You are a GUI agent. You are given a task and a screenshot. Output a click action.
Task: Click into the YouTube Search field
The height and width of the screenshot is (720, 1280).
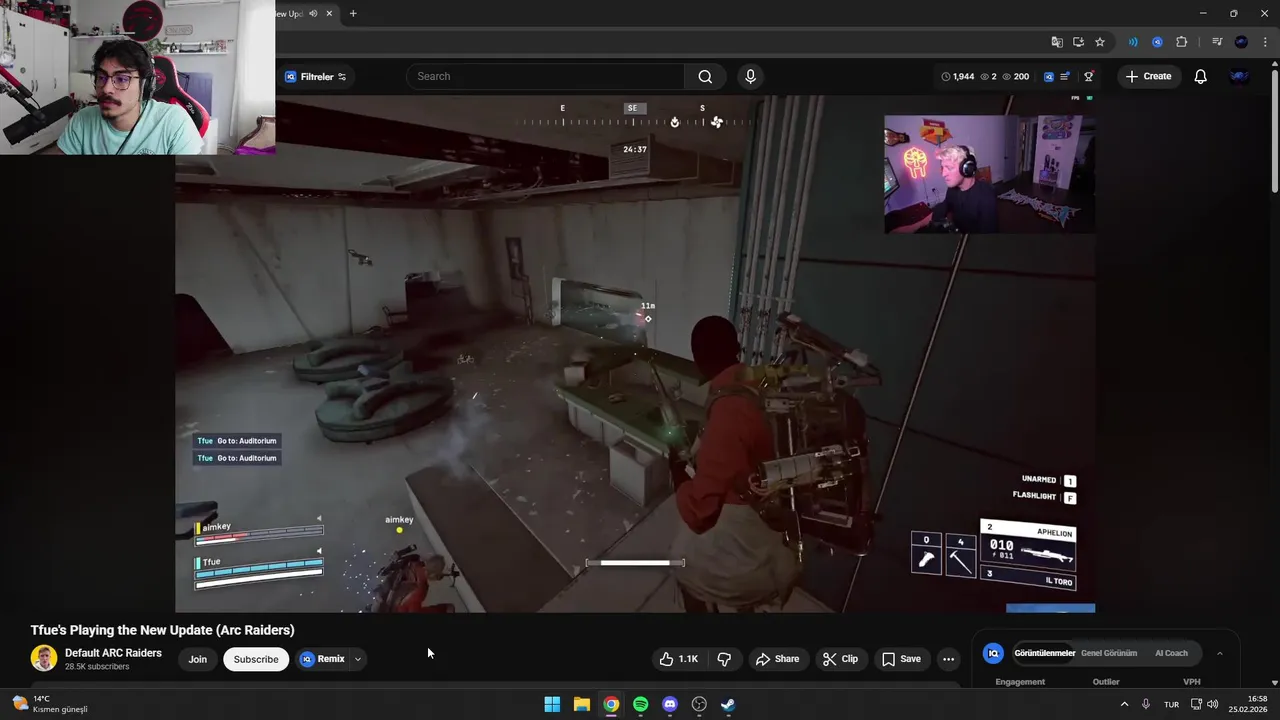(545, 77)
